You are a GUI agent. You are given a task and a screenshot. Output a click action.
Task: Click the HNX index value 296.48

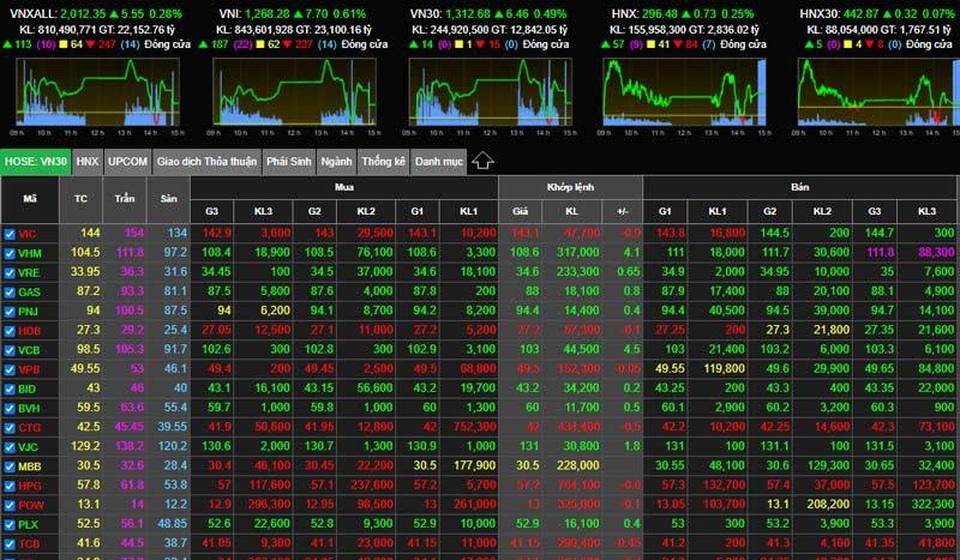661,13
